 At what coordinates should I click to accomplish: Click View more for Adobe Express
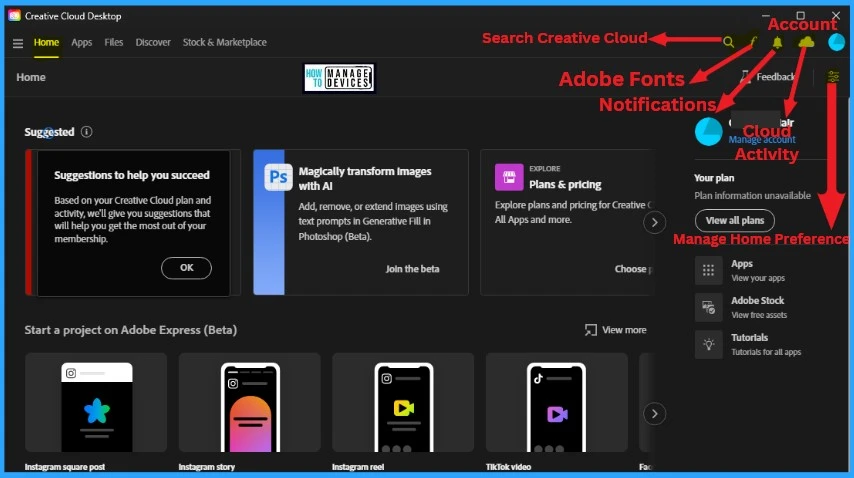[615, 330]
